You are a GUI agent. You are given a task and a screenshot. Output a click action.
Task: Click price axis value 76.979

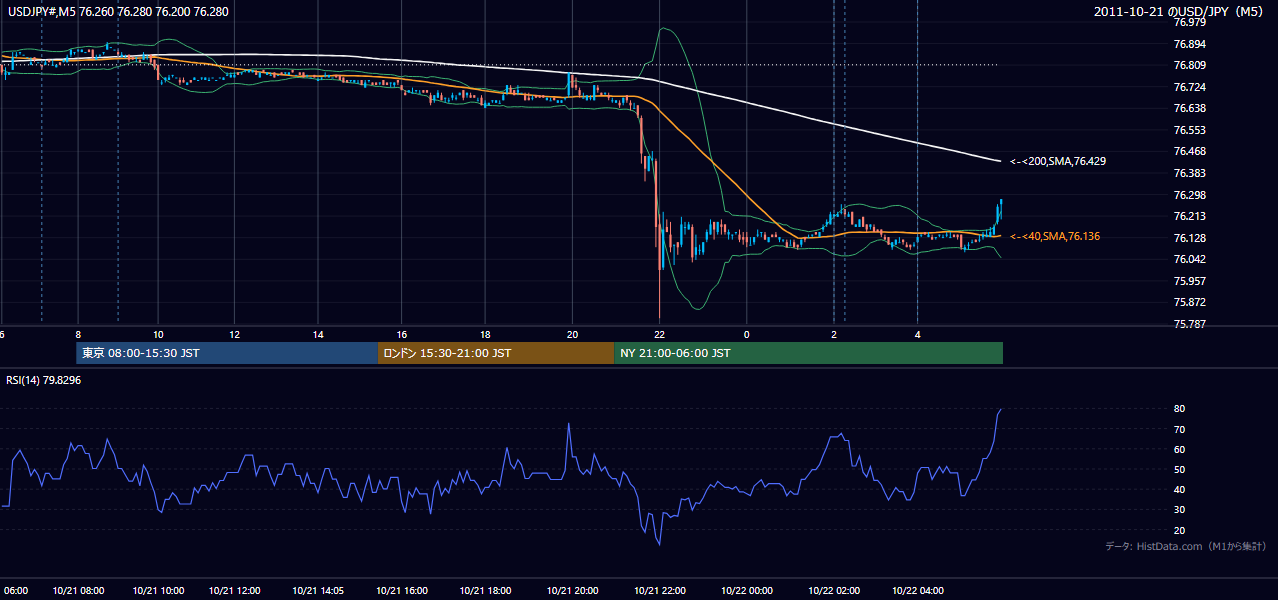point(1188,22)
